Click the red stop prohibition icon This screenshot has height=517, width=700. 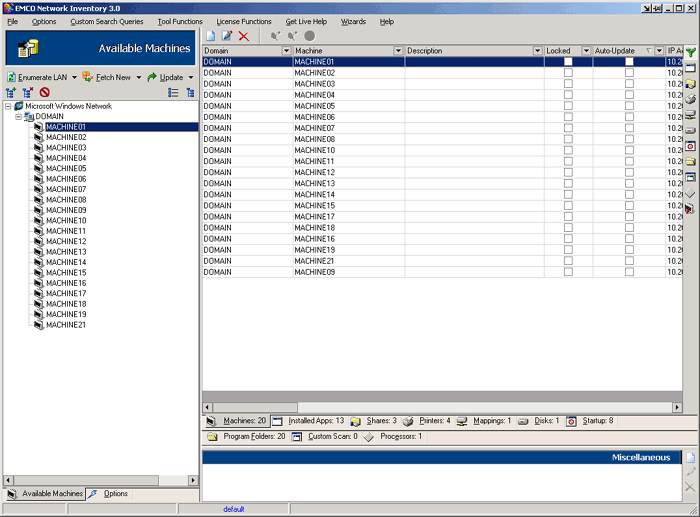click(44, 92)
